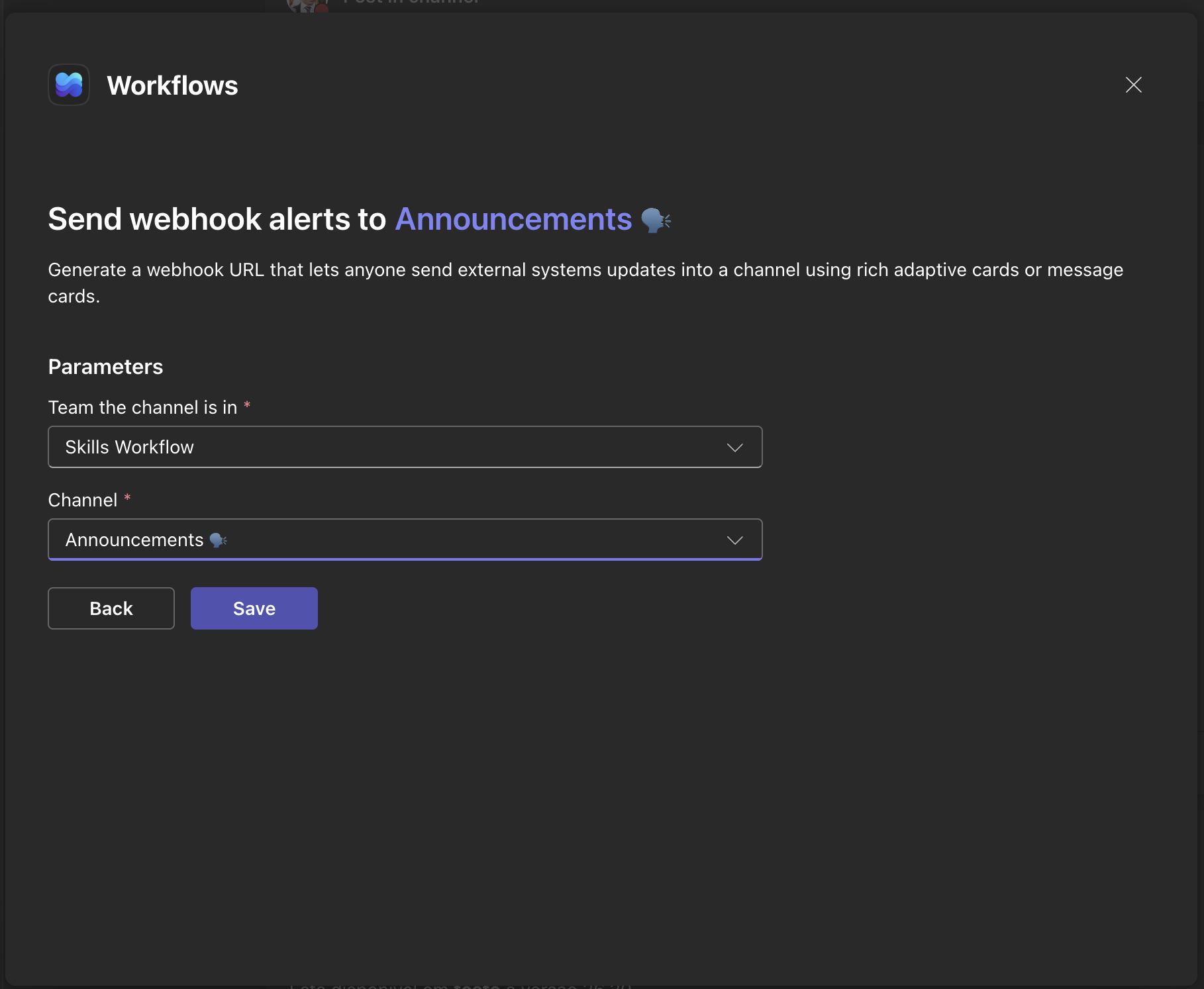Click the Workflows title text

tap(172, 85)
